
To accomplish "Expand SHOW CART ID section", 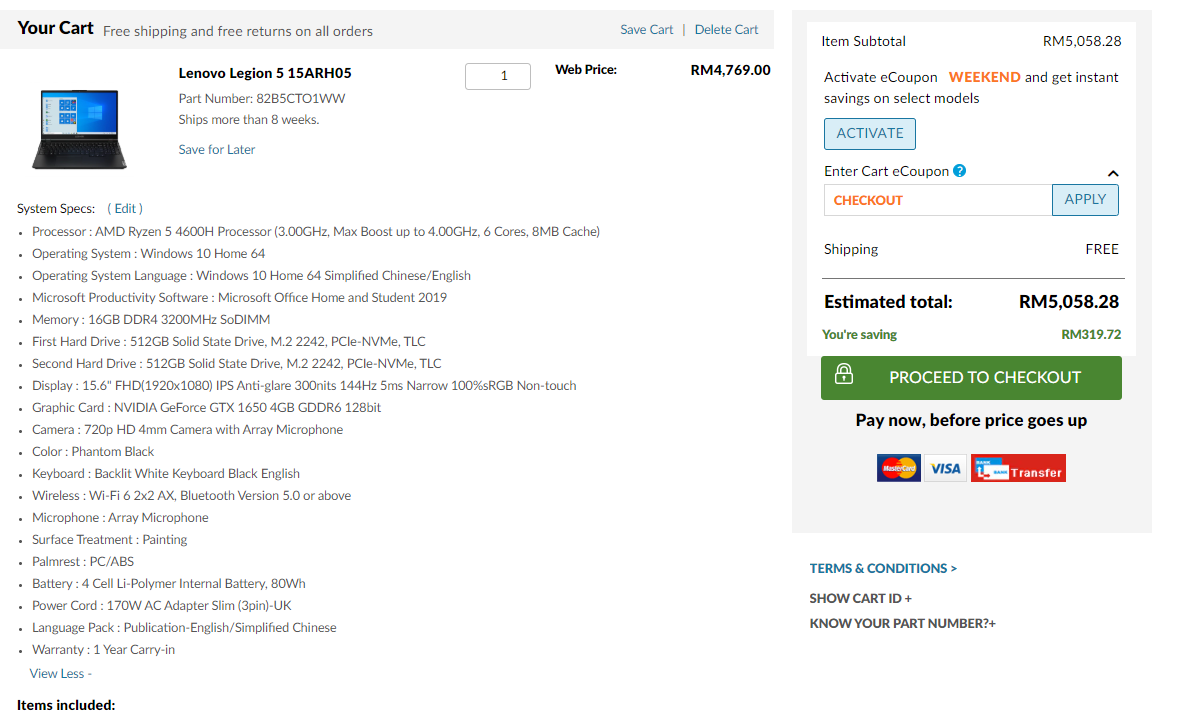I will pos(860,598).
